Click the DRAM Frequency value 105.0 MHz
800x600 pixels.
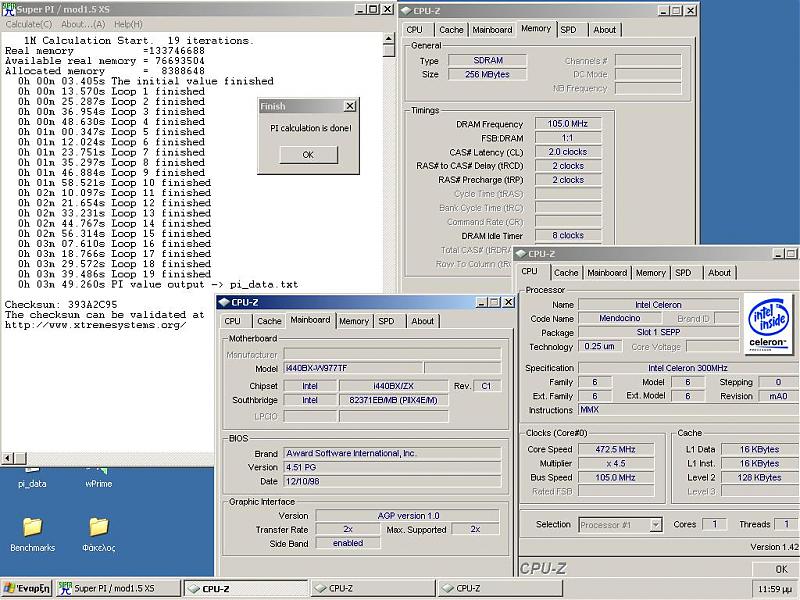(x=568, y=123)
